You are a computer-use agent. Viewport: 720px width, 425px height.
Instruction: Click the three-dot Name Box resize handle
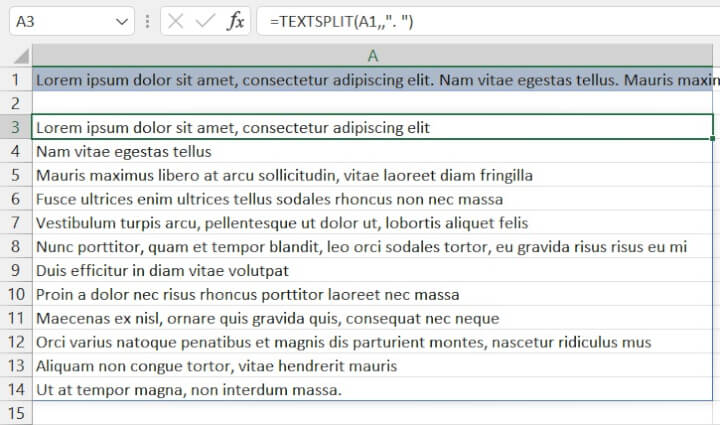point(148,21)
